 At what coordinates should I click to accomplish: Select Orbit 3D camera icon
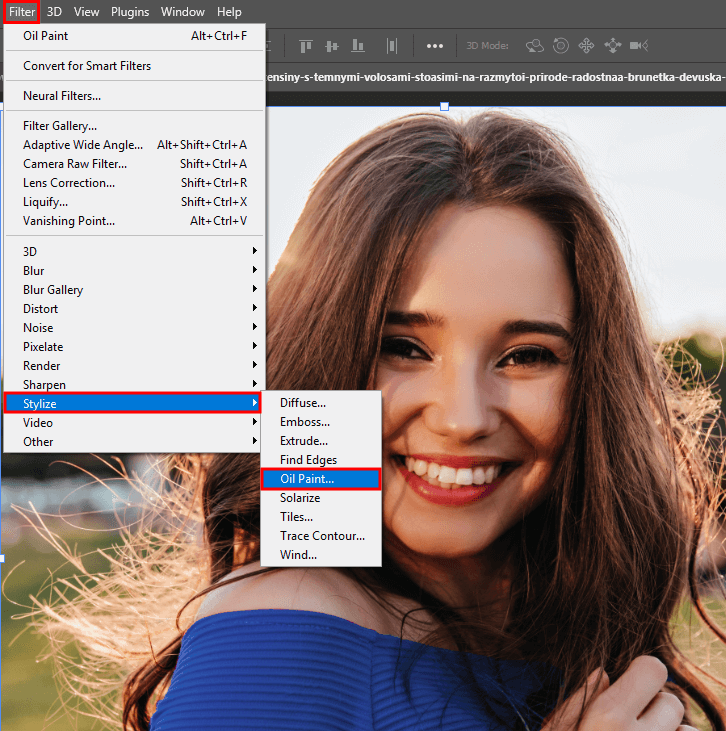(535, 46)
